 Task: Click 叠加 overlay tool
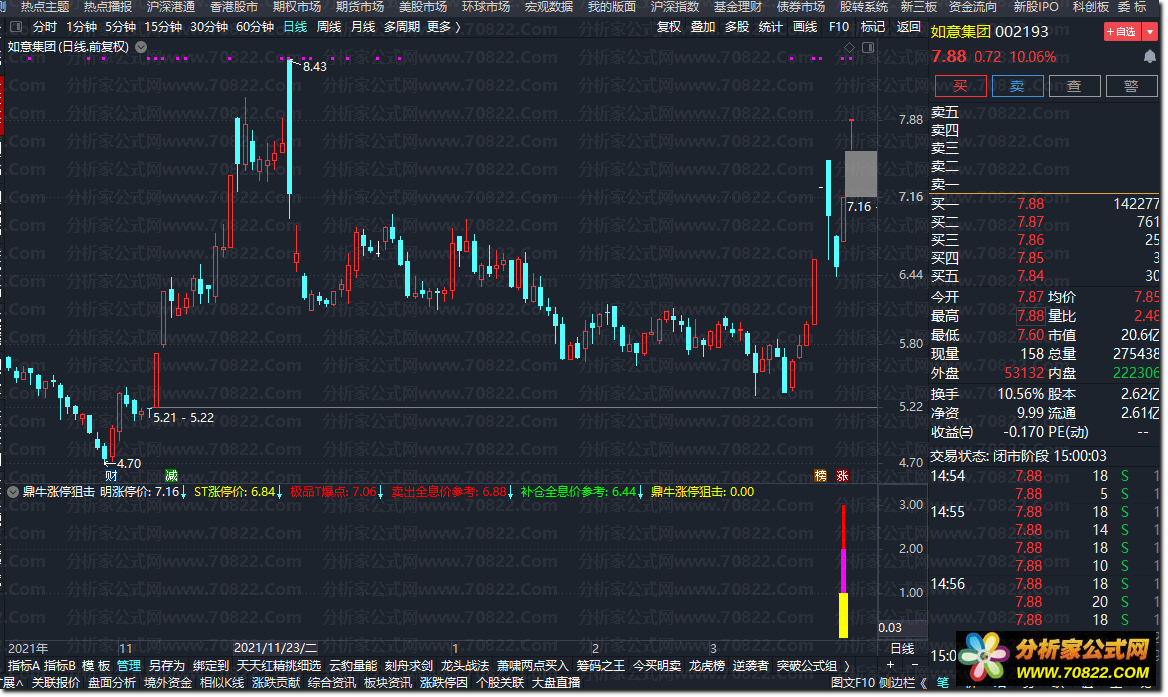(702, 27)
